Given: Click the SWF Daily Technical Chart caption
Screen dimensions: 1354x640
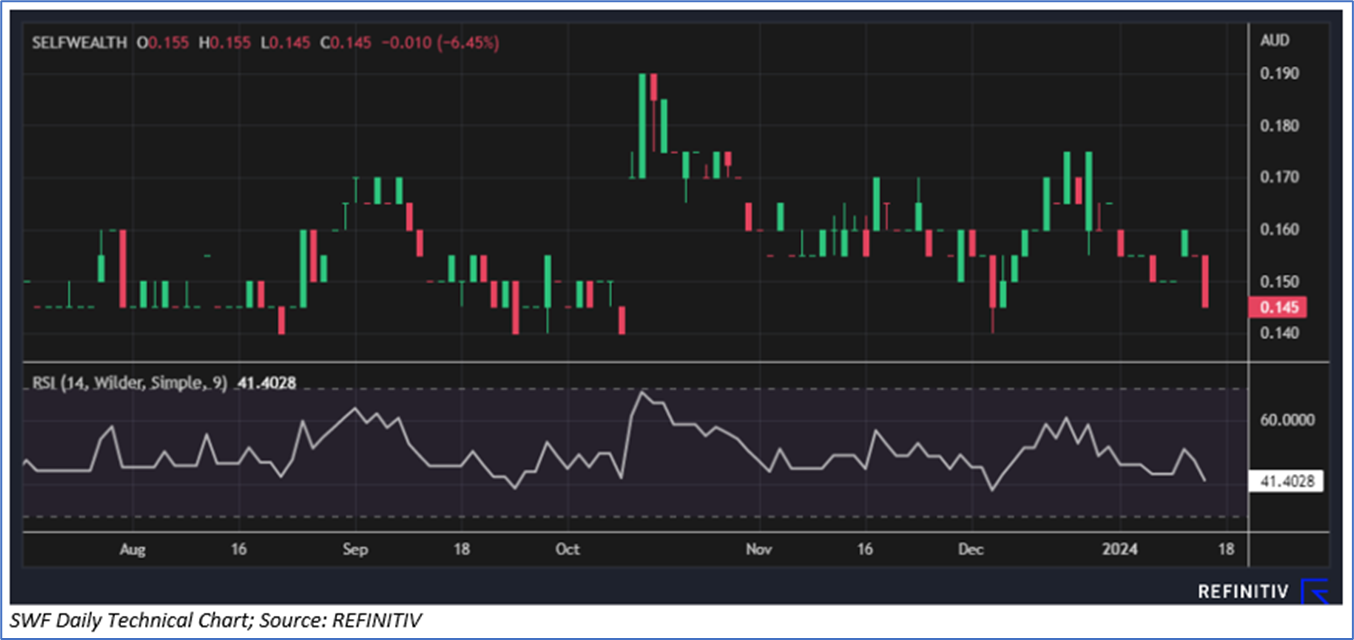Looking at the screenshot, I should 216,621.
